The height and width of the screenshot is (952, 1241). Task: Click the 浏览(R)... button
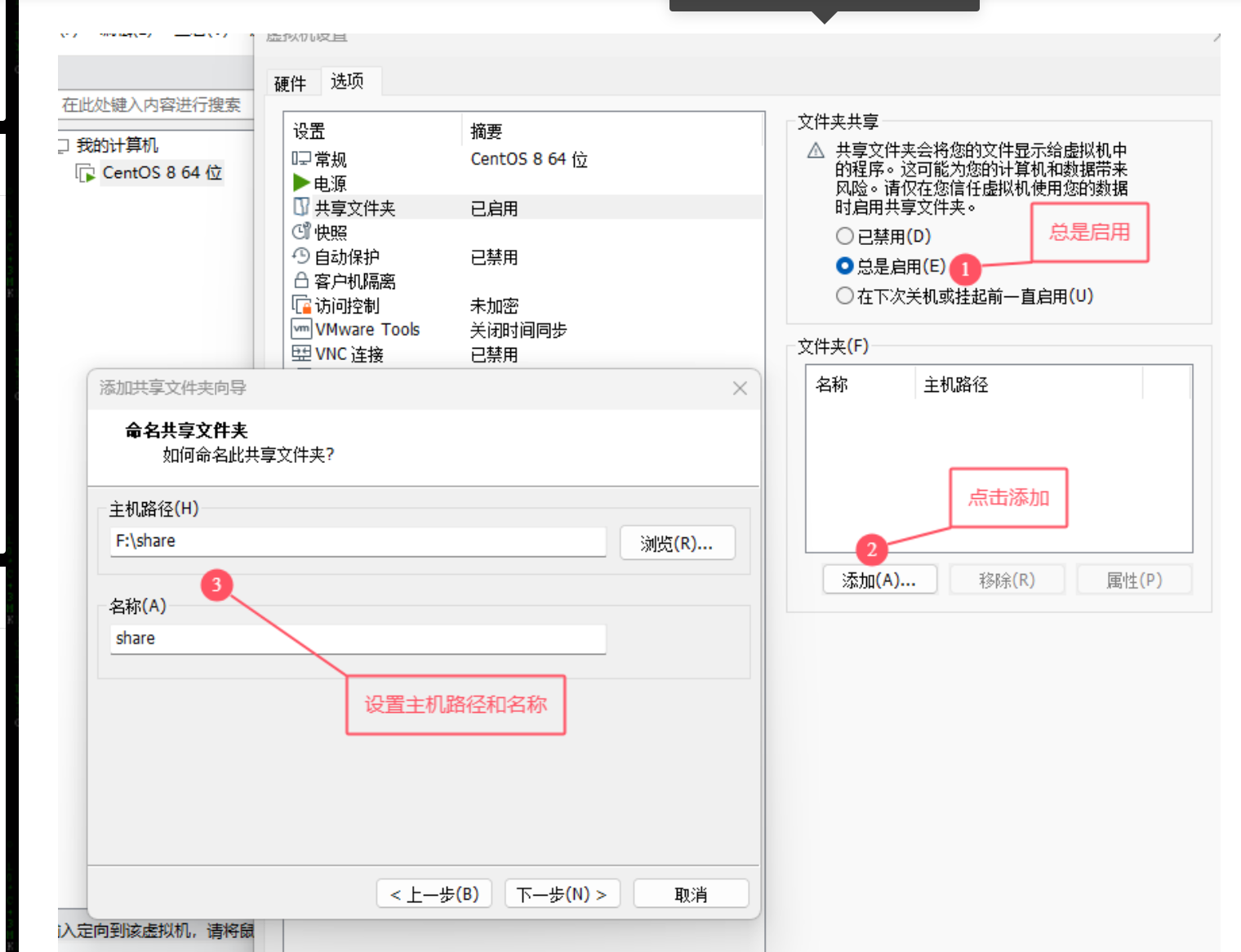click(677, 543)
